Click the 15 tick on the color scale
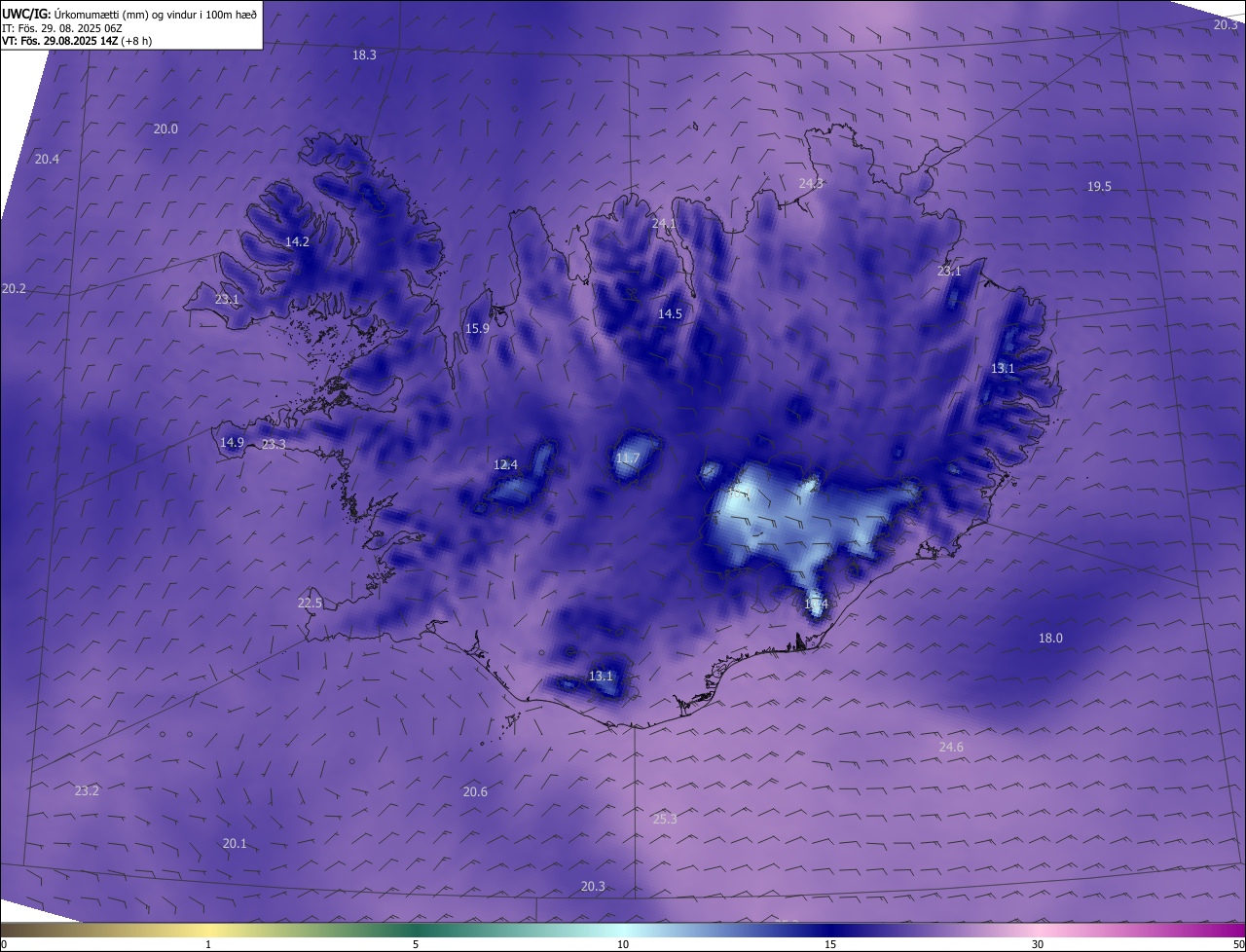This screenshot has width=1246, height=952. pyautogui.click(x=830, y=944)
